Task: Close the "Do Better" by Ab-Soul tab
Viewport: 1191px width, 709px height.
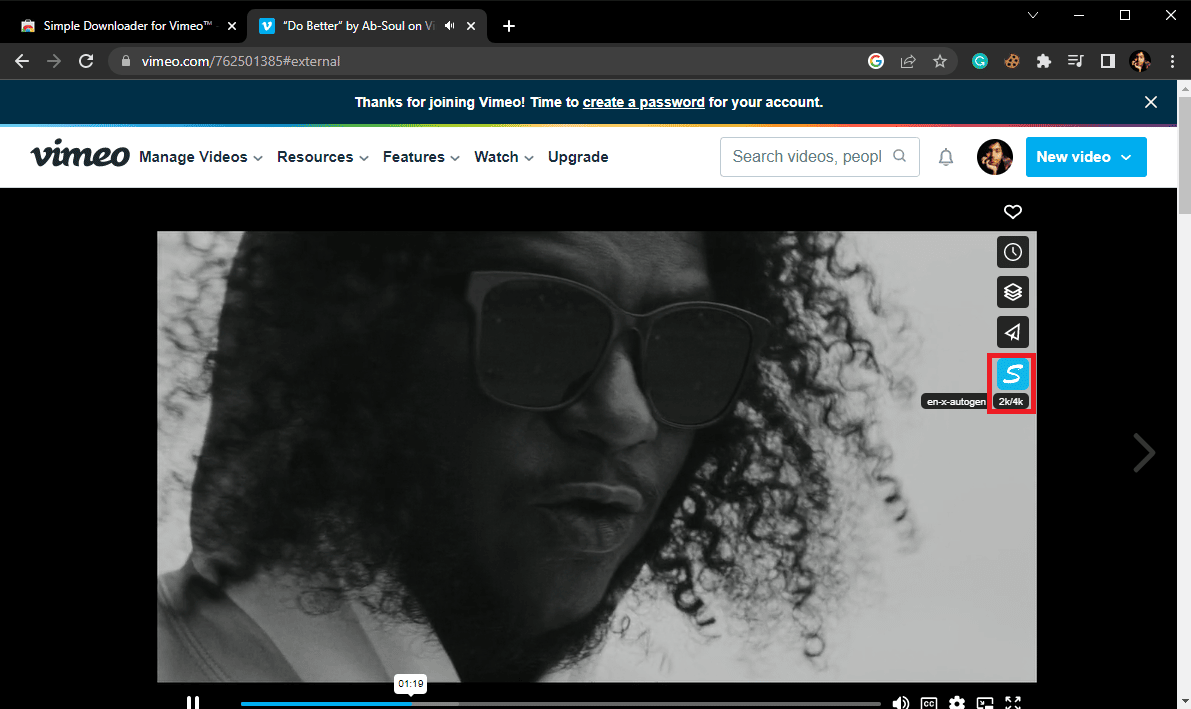Action: click(x=471, y=26)
